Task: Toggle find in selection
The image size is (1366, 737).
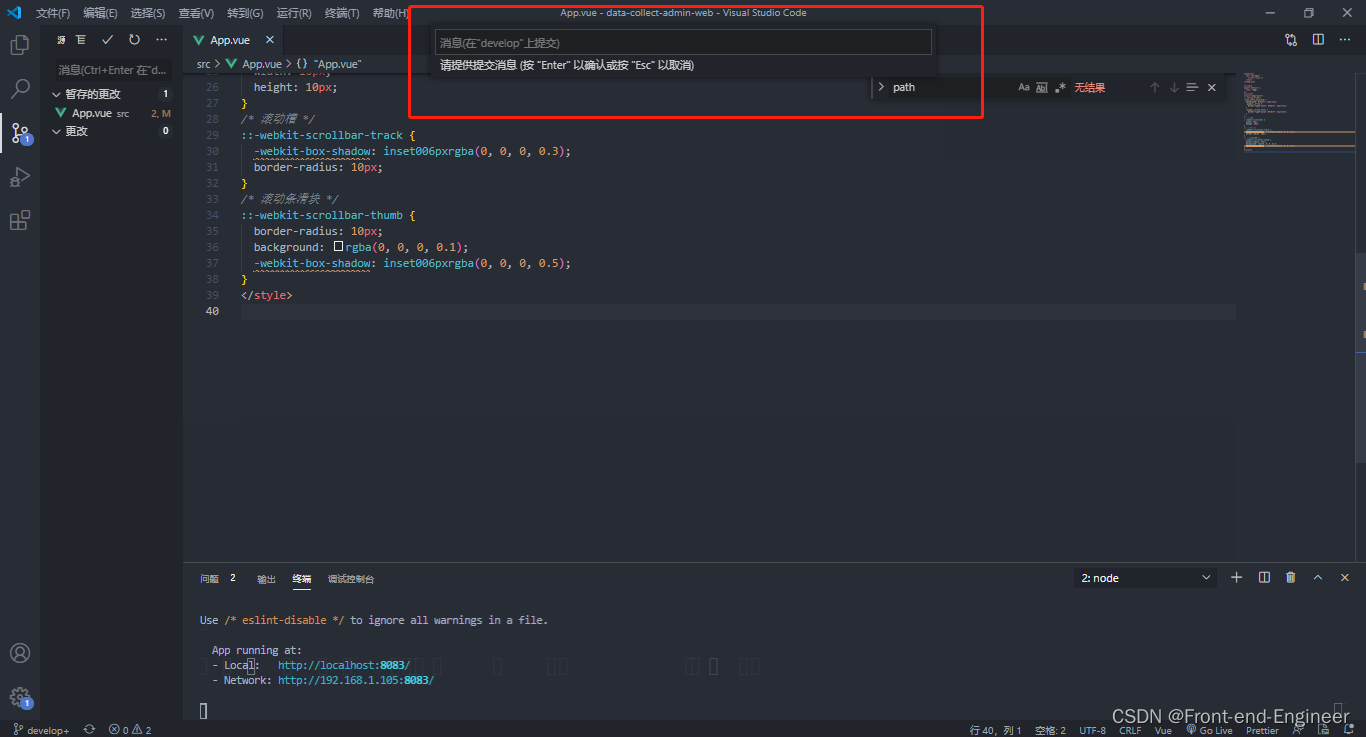Action: pyautogui.click(x=1192, y=88)
